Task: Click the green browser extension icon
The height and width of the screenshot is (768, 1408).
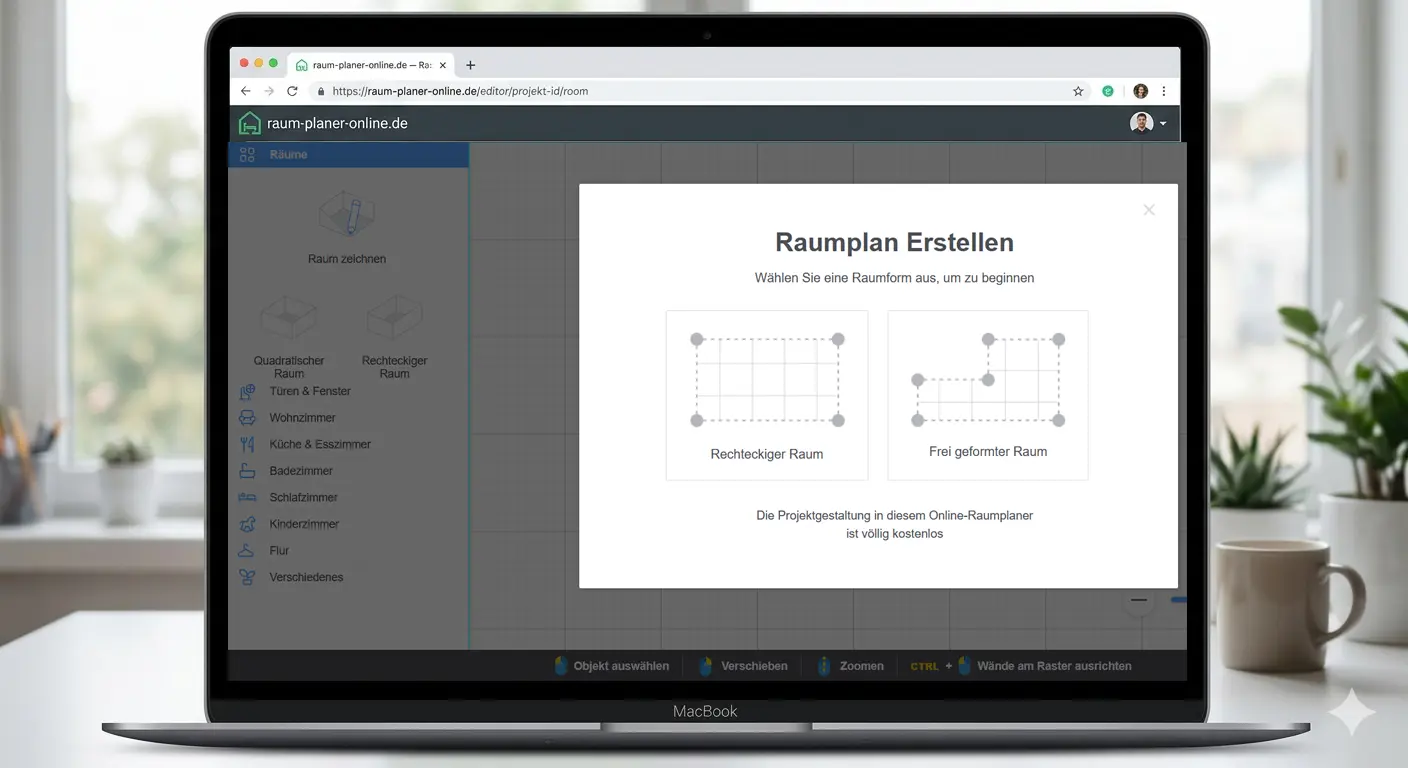Action: click(1108, 91)
